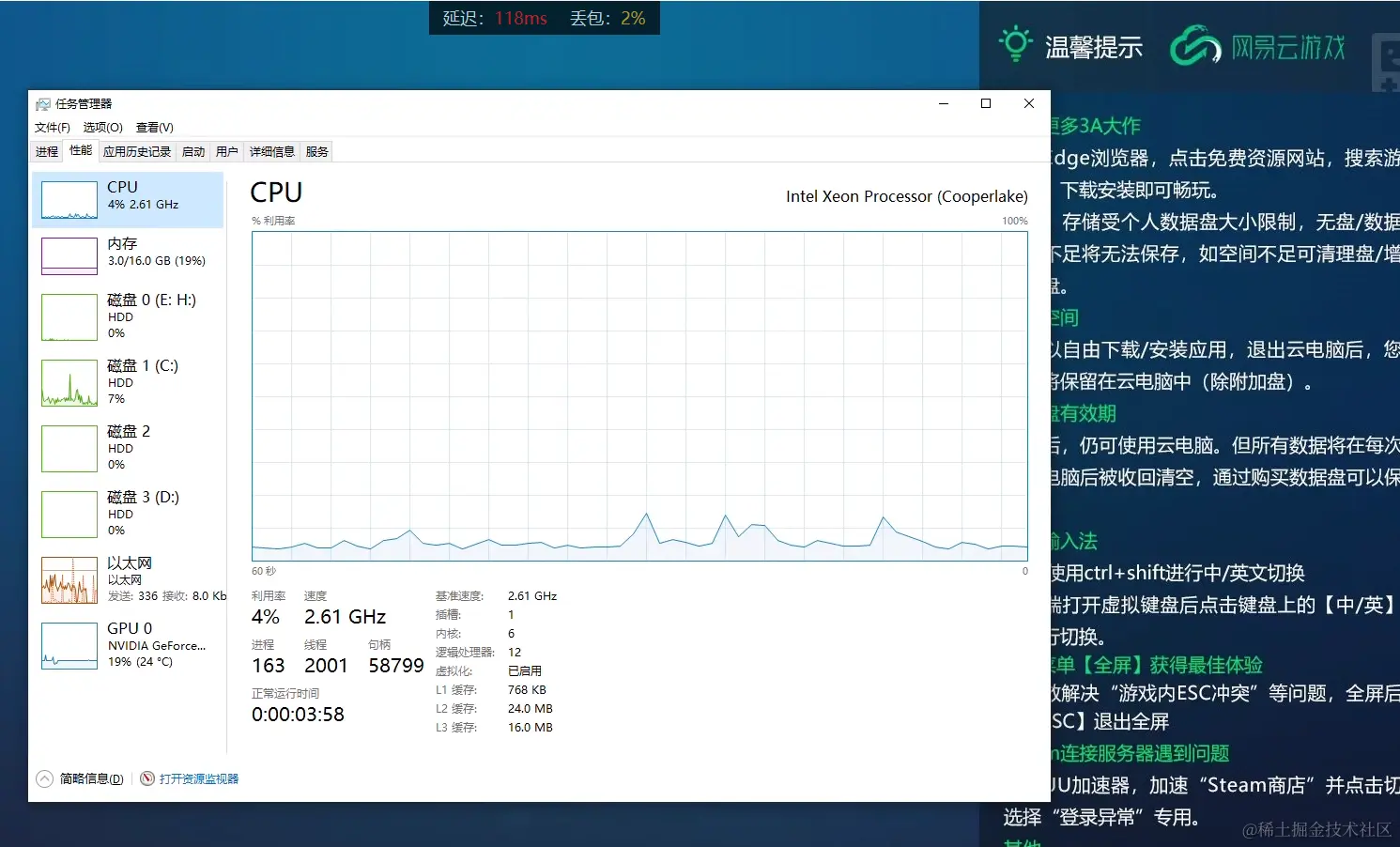This screenshot has height=847, width=1400.
Task: Click the resource monitor gauge icon
Action: click(147, 778)
